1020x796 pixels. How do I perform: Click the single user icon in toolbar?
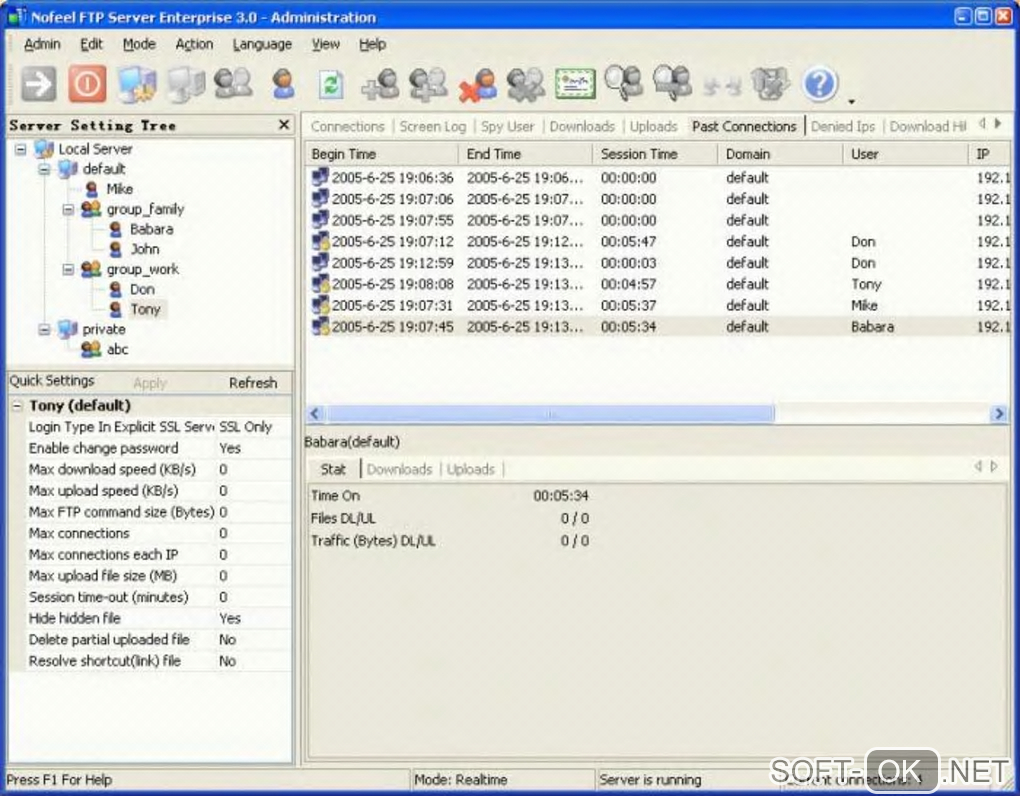tap(283, 85)
